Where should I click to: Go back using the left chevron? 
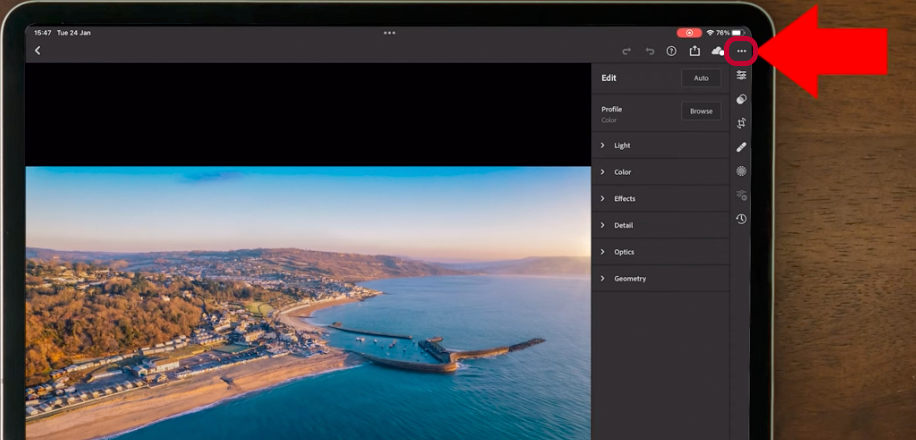37,51
